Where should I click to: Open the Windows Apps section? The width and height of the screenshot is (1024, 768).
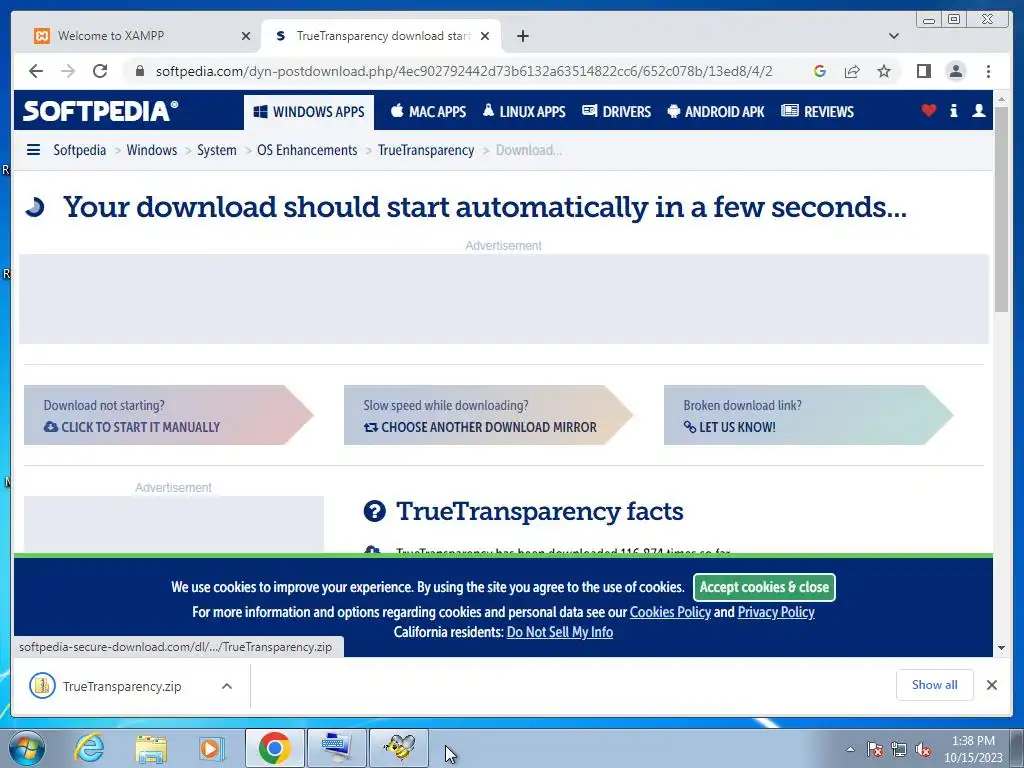tap(309, 112)
